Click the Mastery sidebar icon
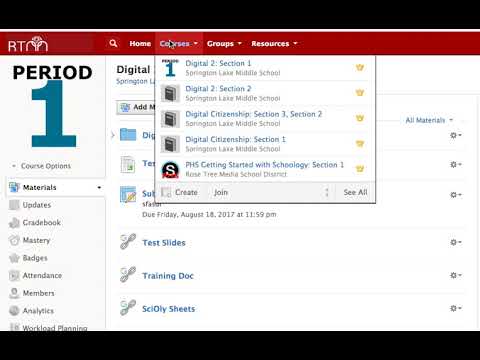The height and width of the screenshot is (360, 480). pyautogui.click(x=14, y=240)
